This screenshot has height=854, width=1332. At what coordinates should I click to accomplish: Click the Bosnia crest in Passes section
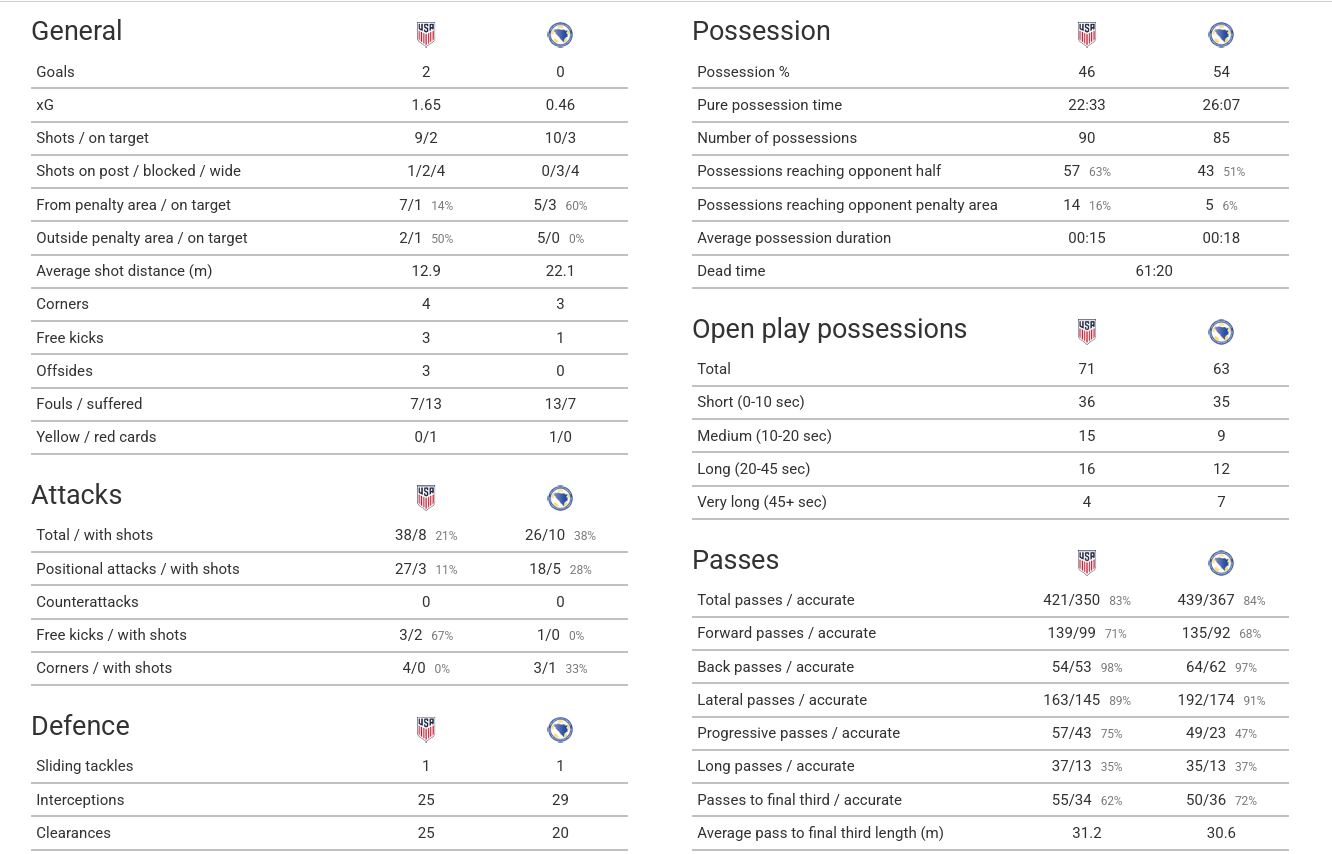point(1221,563)
